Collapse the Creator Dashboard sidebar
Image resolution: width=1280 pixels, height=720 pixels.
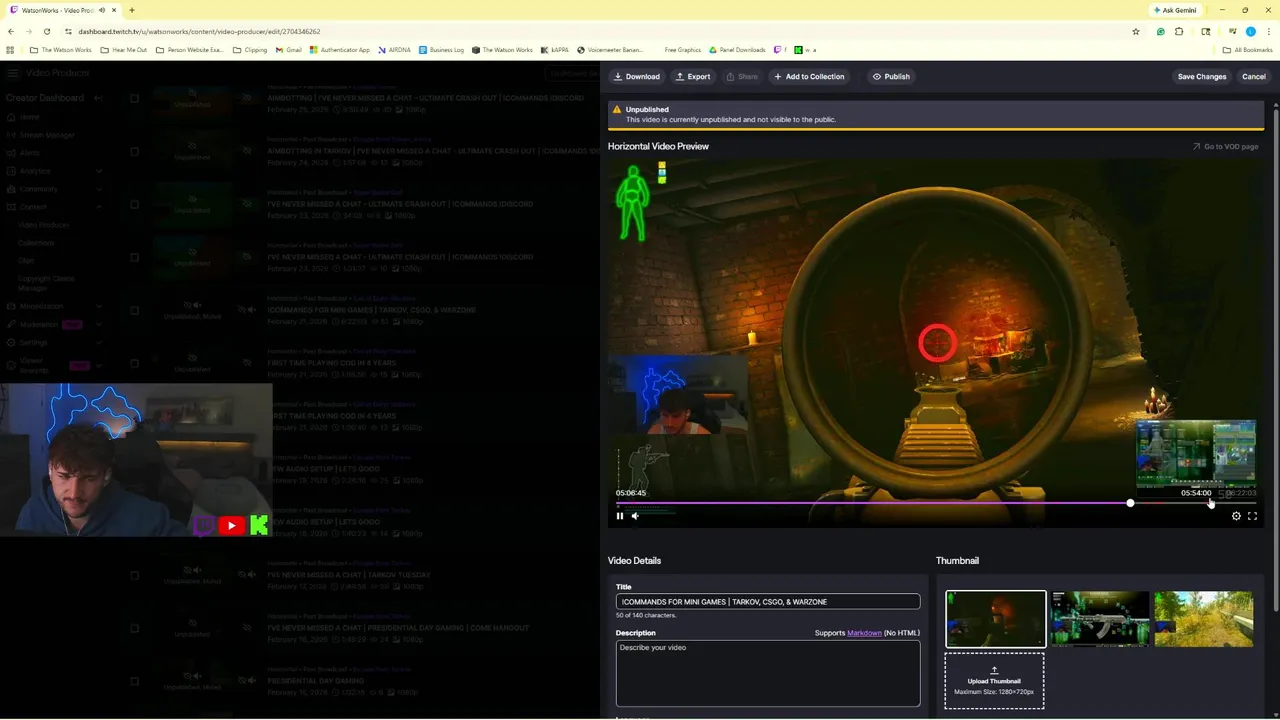tap(98, 98)
